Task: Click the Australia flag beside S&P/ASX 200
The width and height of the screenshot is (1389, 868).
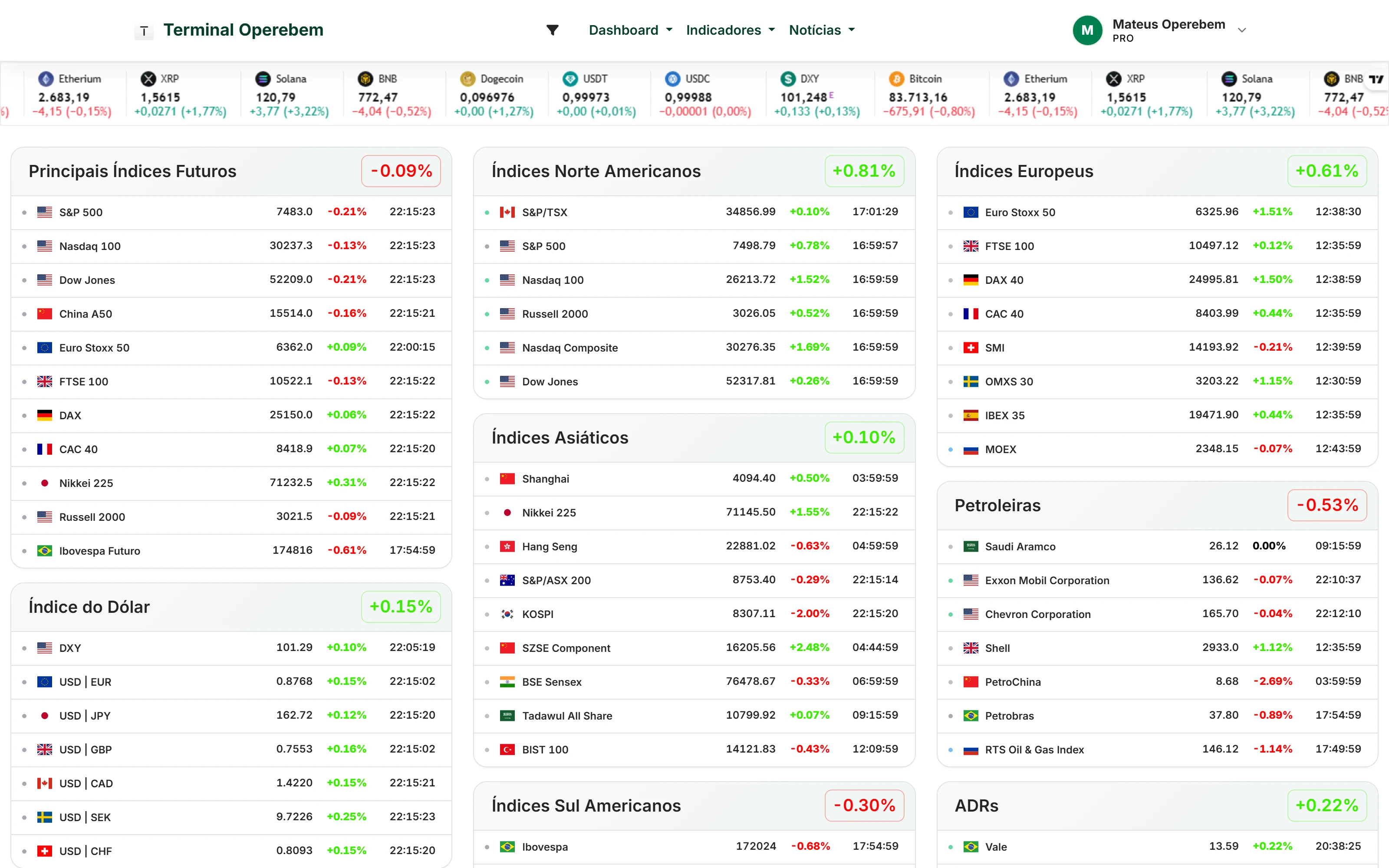Action: 507,580
